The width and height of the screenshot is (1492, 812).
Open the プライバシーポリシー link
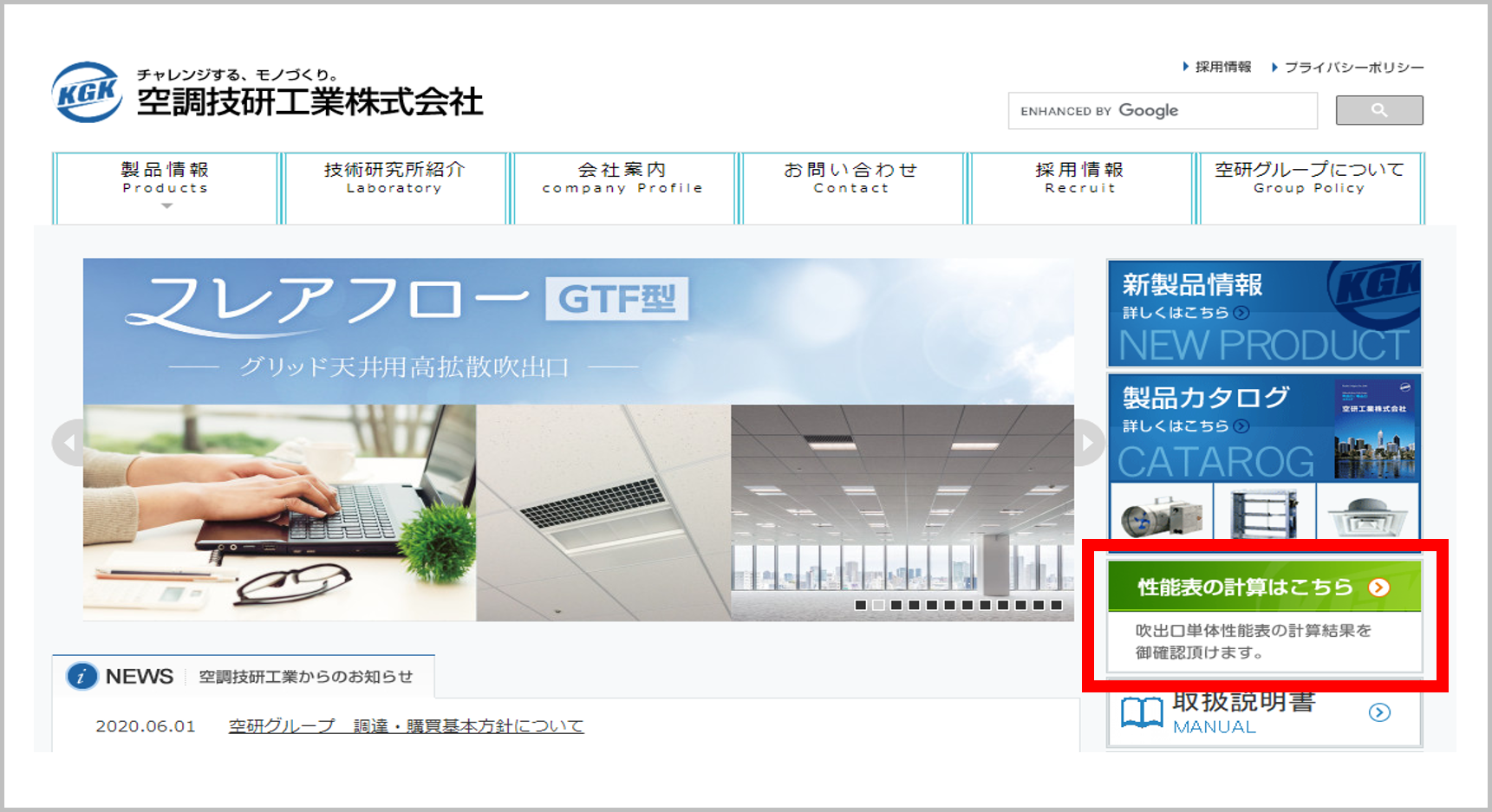(x=1353, y=67)
